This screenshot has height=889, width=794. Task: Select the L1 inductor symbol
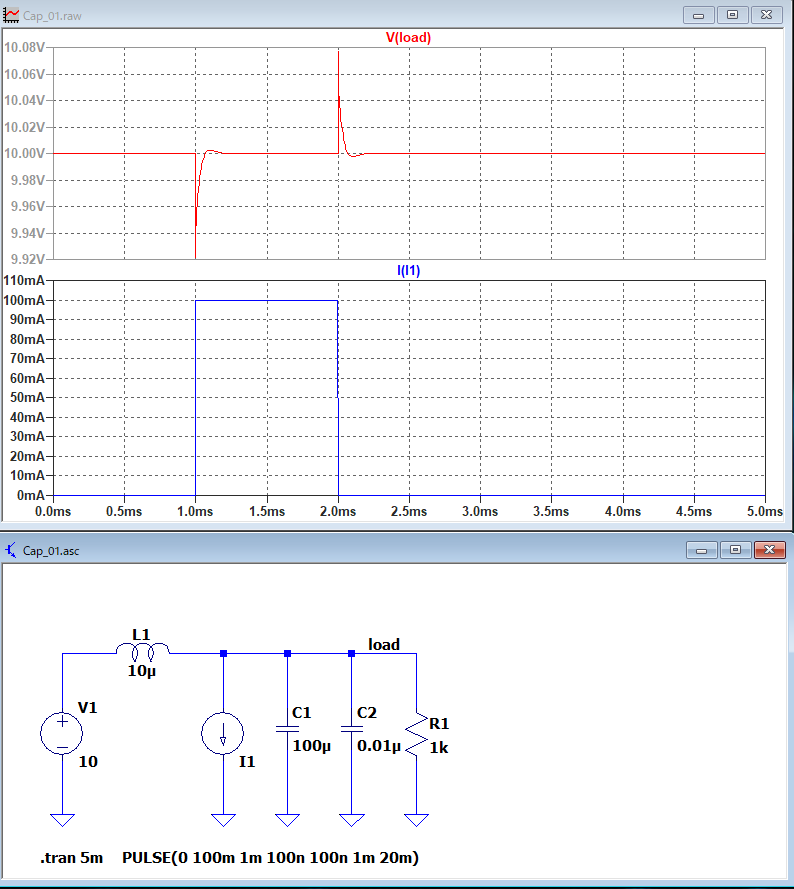click(143, 653)
